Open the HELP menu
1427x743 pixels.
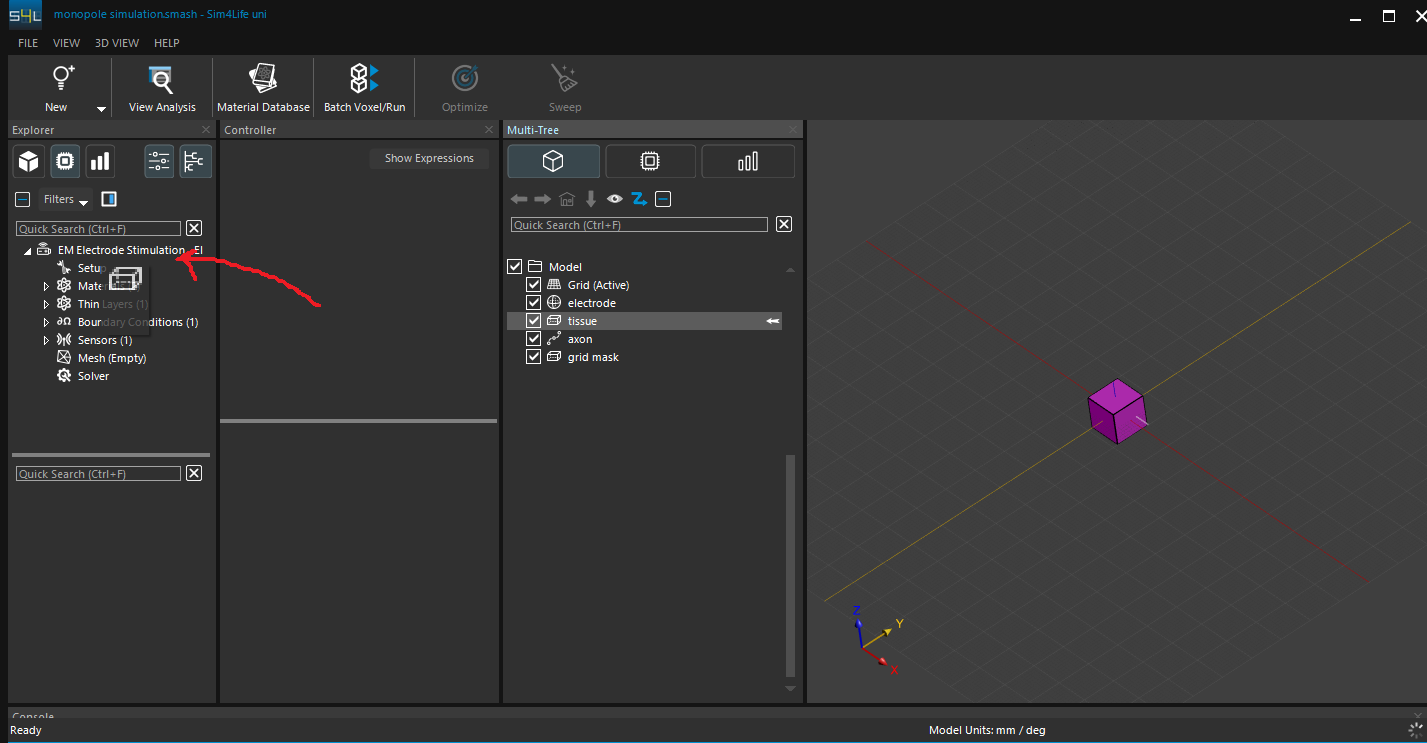pyautogui.click(x=167, y=43)
